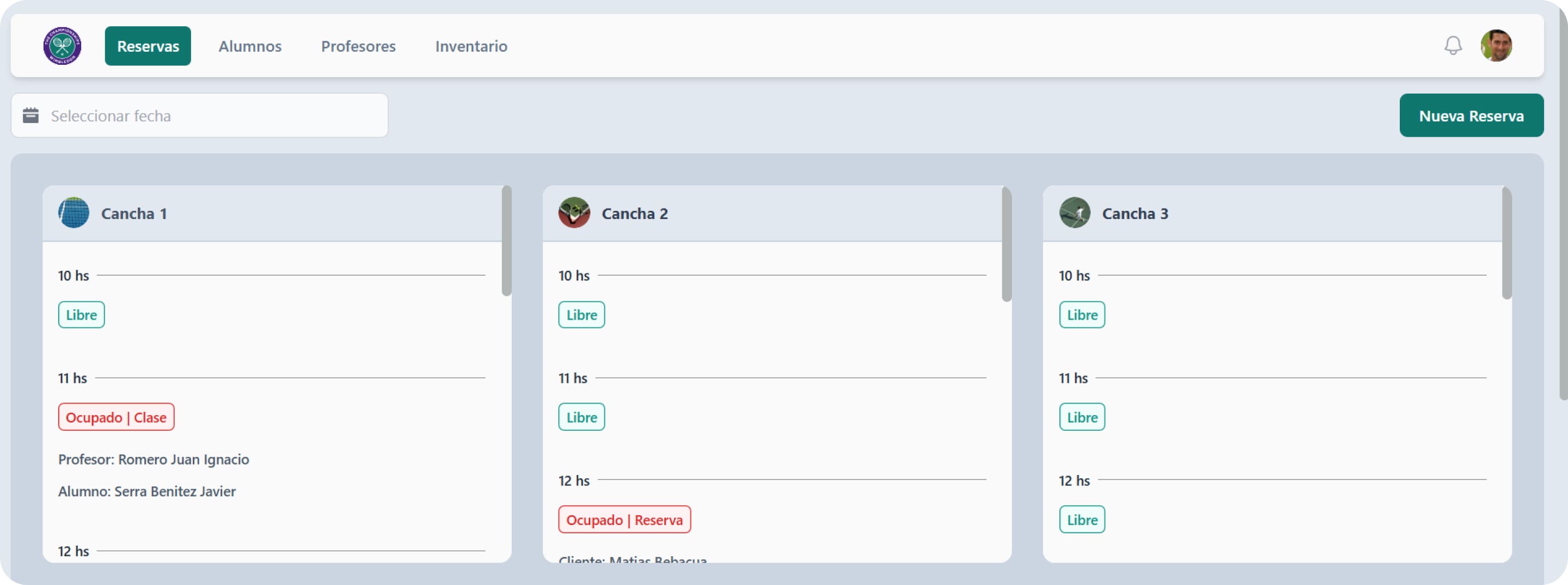Viewport: 1568px width, 585px height.
Task: Switch to the Alumnos tab
Action: [x=249, y=46]
